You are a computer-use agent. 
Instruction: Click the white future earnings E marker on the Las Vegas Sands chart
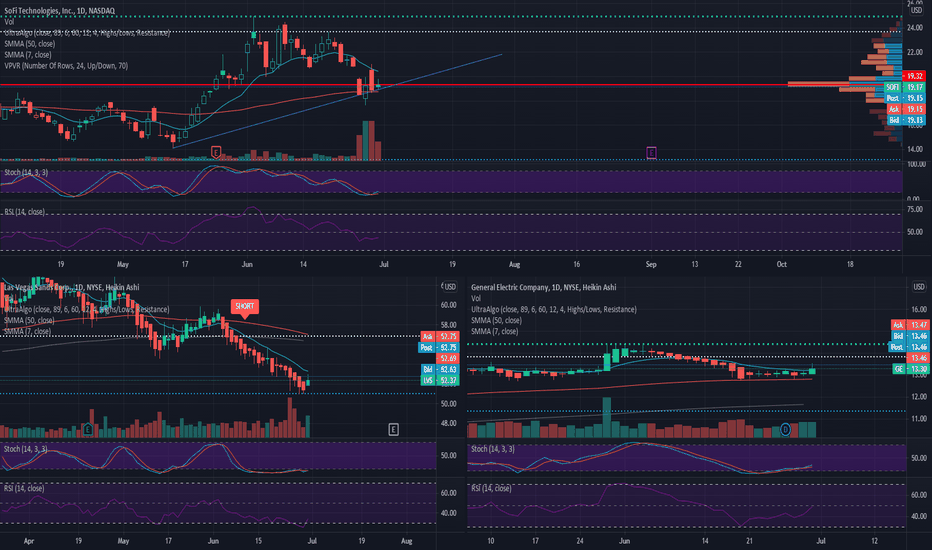pyautogui.click(x=393, y=429)
